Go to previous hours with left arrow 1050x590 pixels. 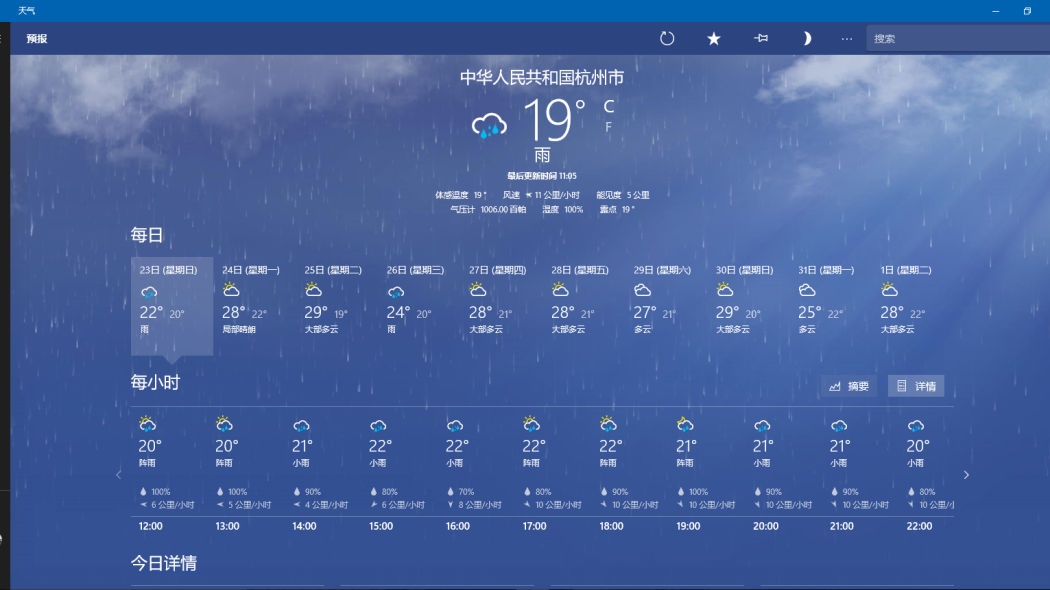[119, 475]
